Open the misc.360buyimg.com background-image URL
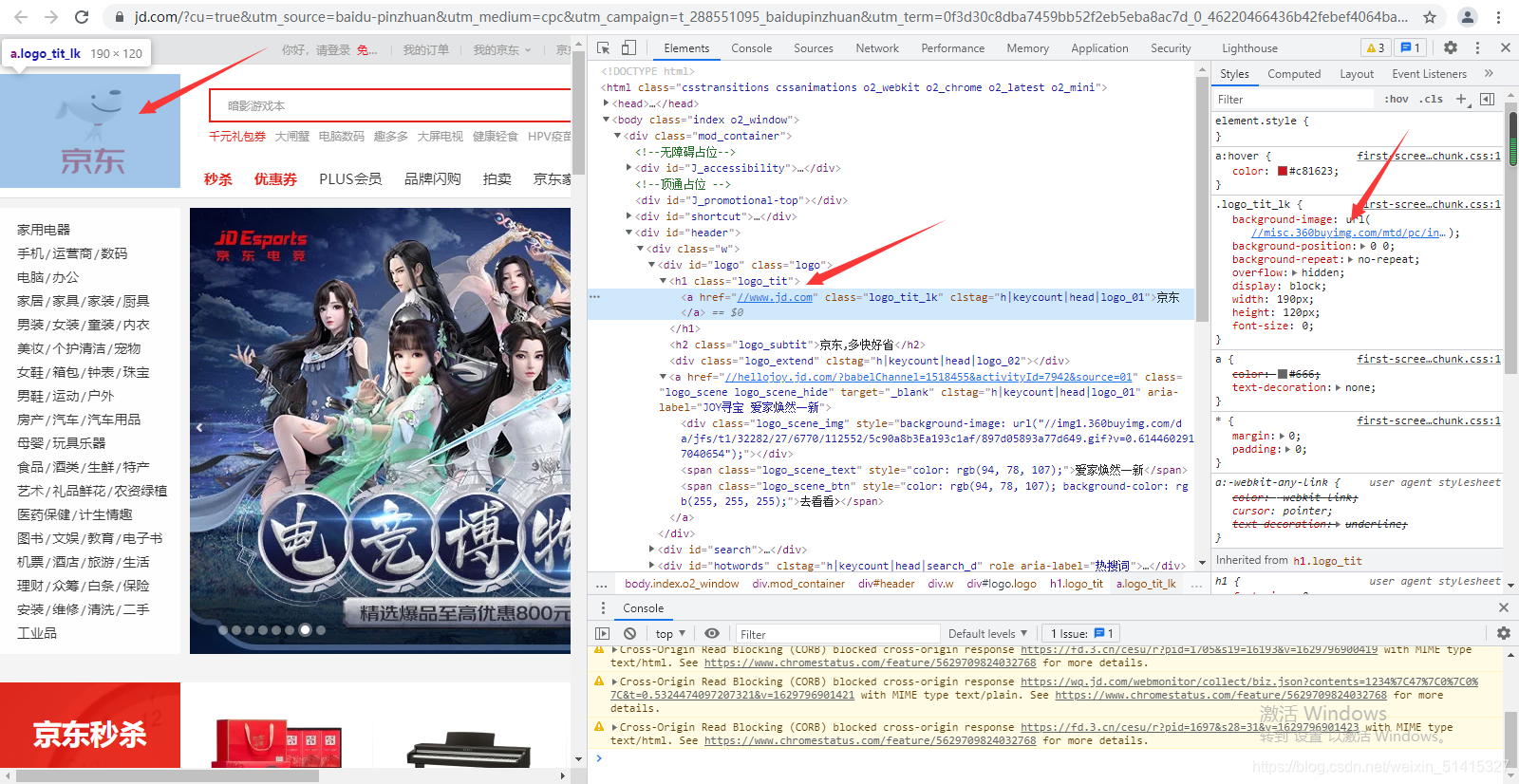 coord(1348,233)
